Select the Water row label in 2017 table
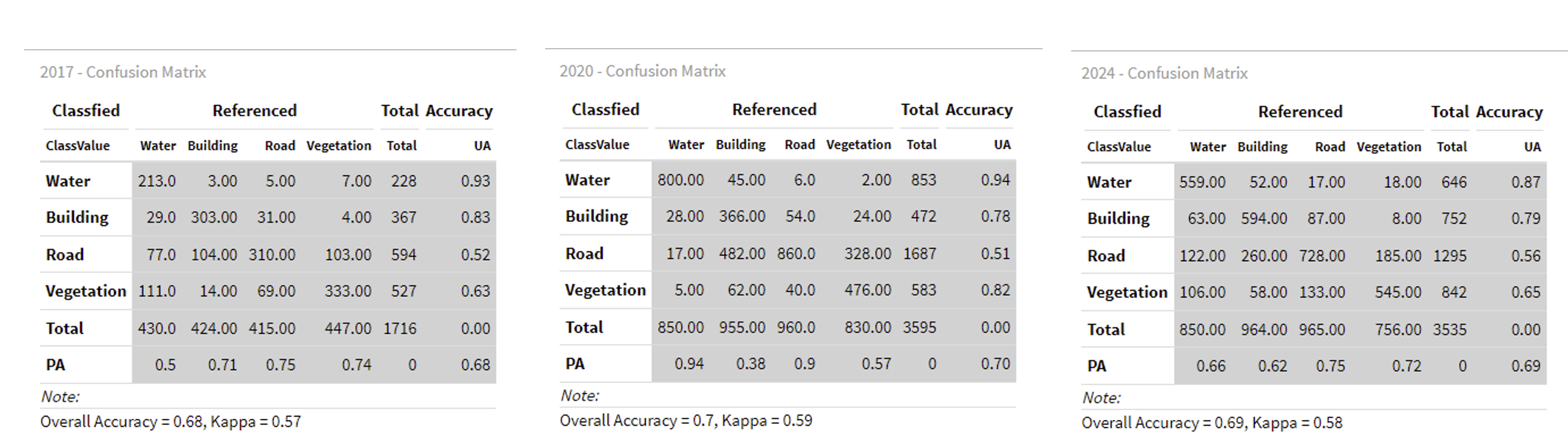Screen dimensions: 1568x435 [x=68, y=181]
